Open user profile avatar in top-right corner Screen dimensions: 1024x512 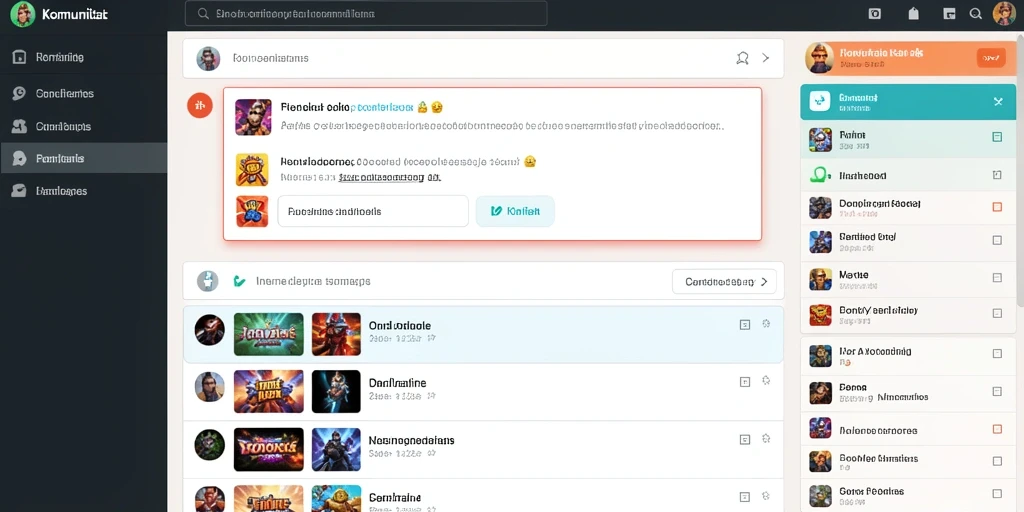tap(1004, 14)
